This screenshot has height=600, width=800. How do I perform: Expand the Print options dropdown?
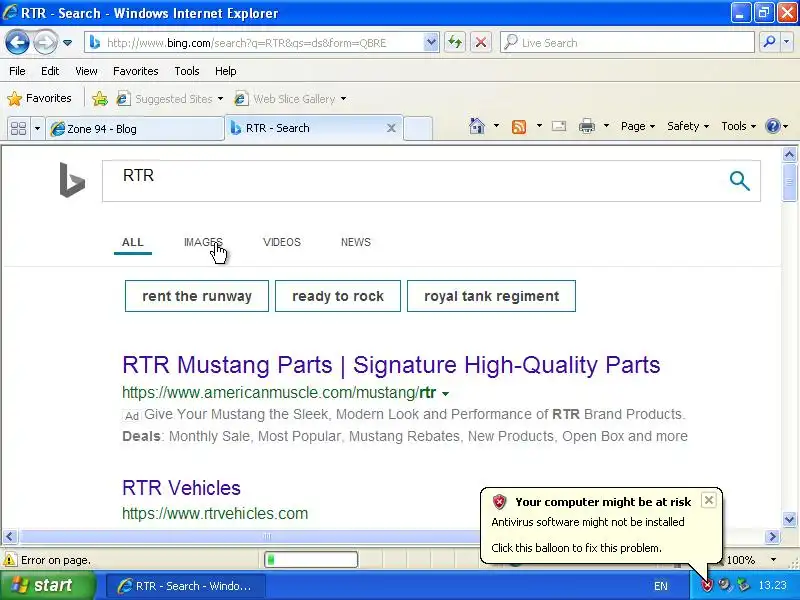click(x=606, y=126)
